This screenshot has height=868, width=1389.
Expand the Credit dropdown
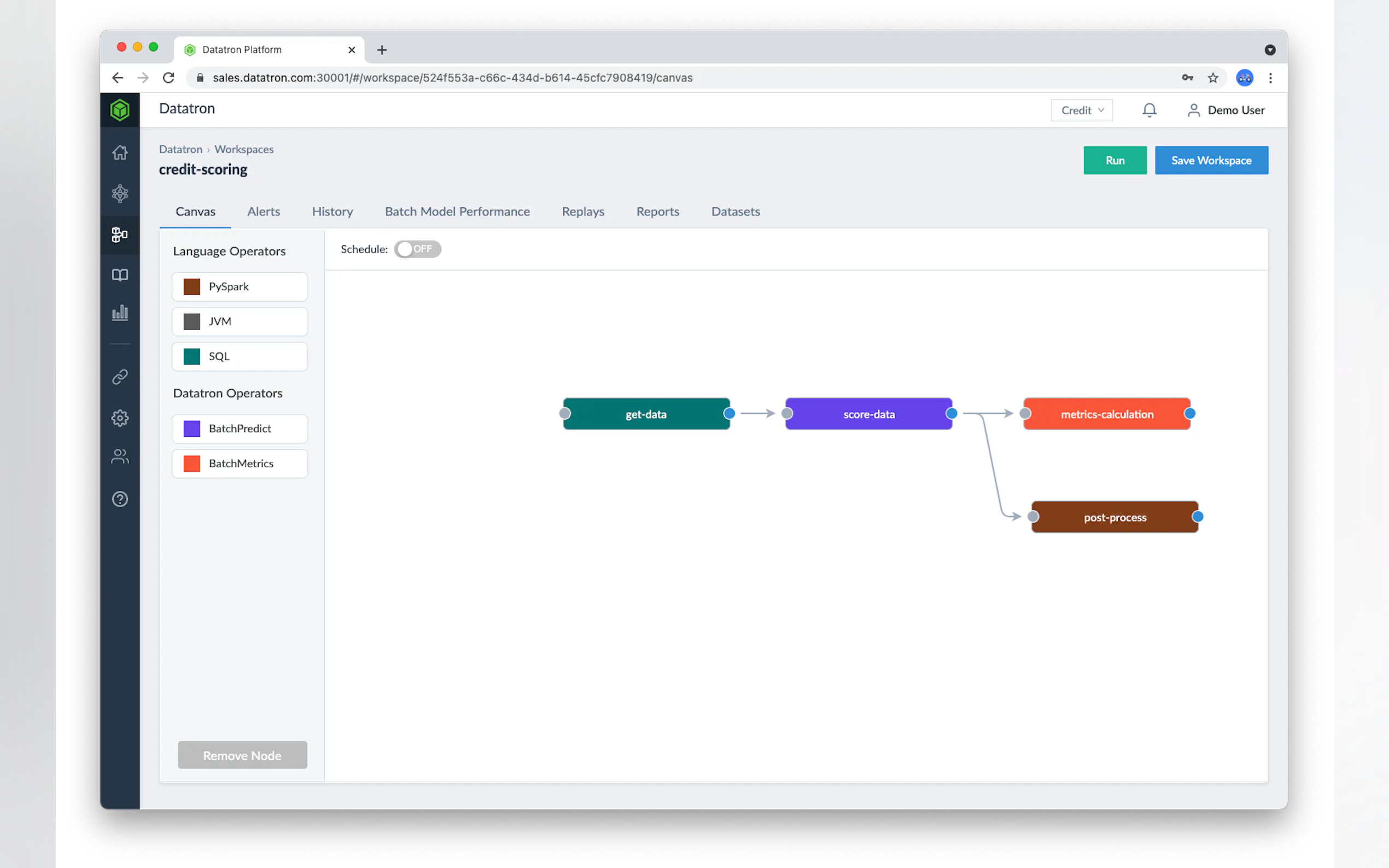tap(1081, 110)
